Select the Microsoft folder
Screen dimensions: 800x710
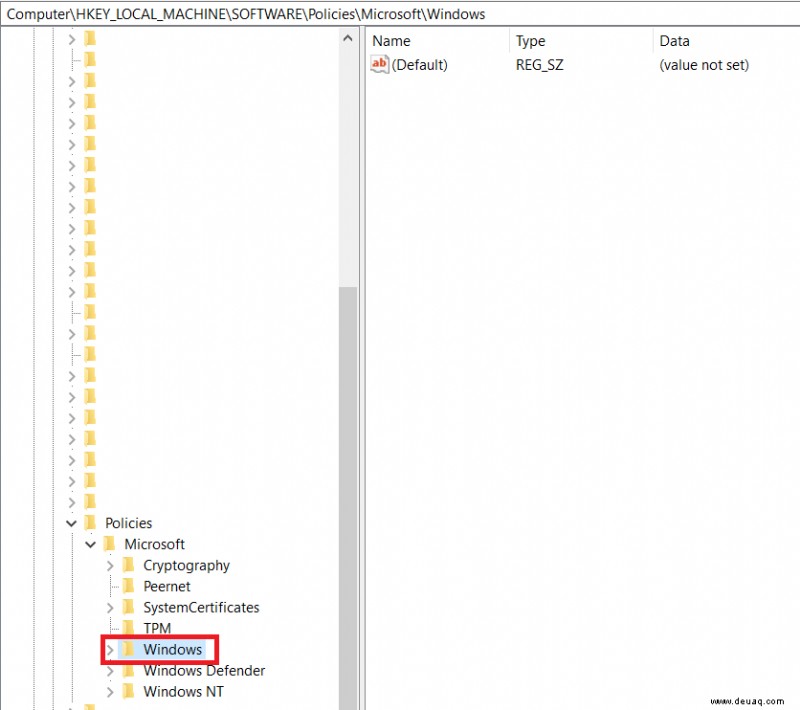pos(155,544)
